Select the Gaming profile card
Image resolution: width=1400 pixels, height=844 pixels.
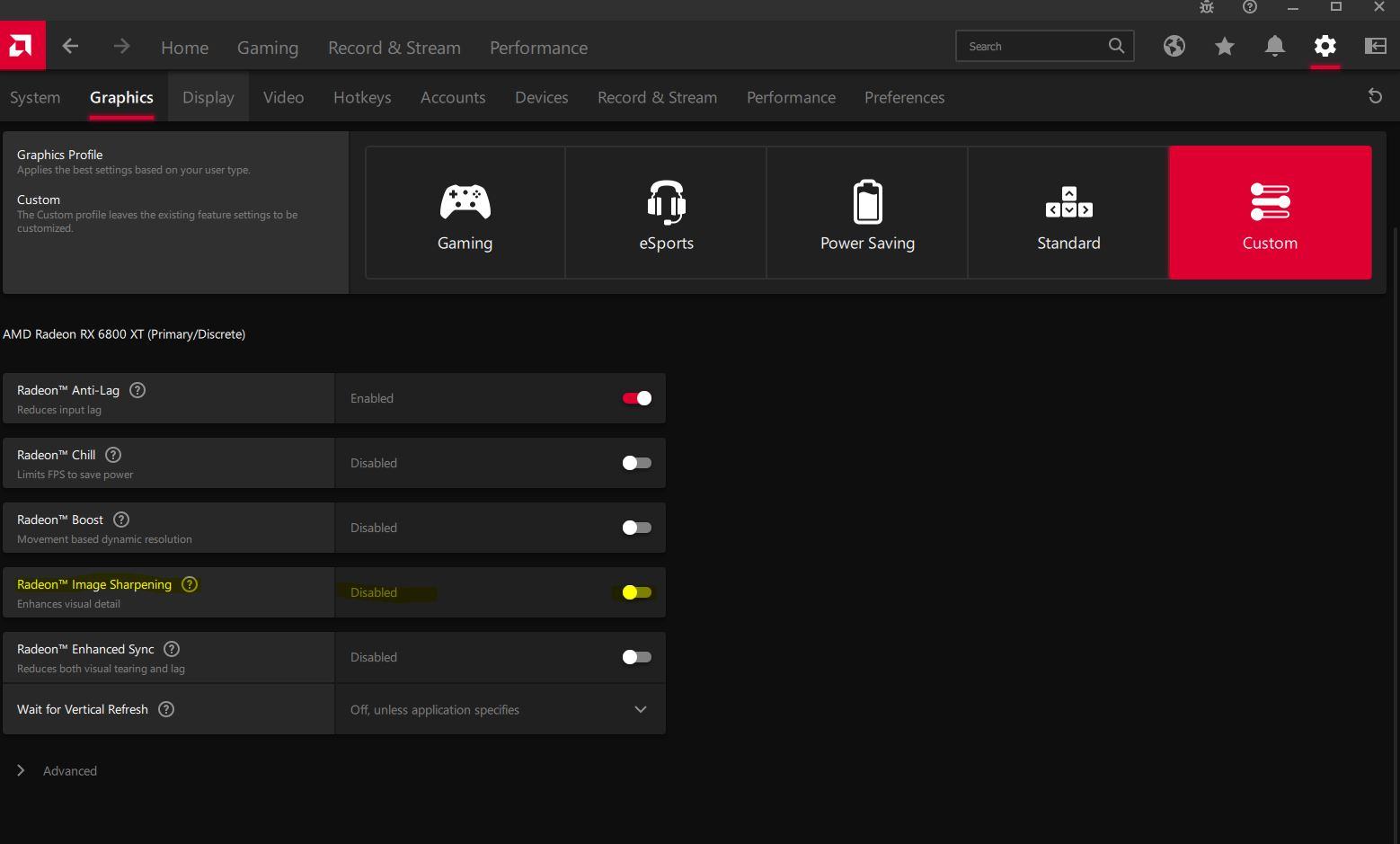(465, 213)
